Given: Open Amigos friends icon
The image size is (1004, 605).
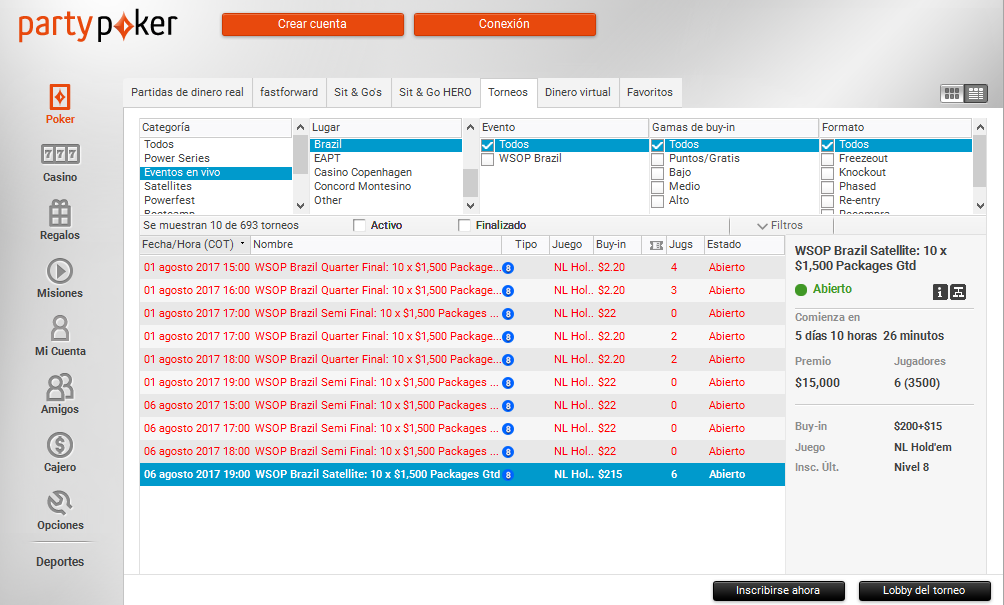Looking at the screenshot, I should (x=60, y=387).
